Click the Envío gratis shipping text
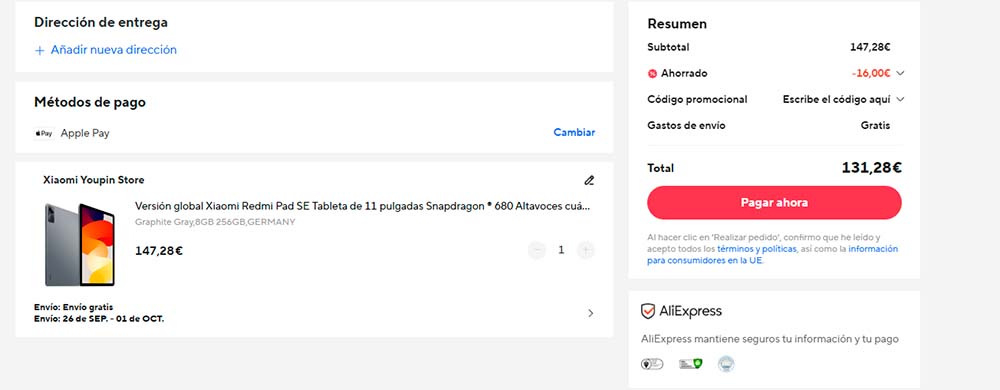1000x390 pixels. [x=73, y=307]
